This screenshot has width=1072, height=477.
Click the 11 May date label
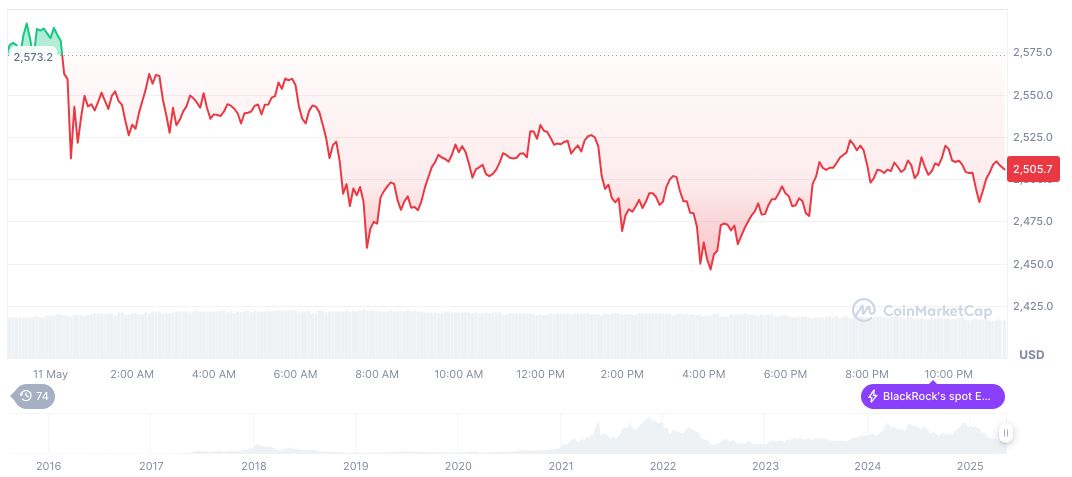click(50, 374)
